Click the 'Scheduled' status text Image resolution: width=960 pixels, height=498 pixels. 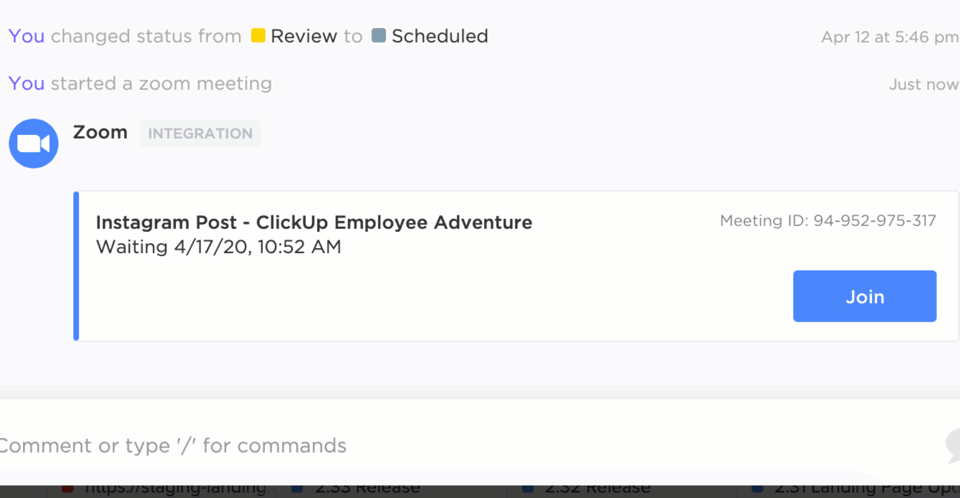pos(439,36)
